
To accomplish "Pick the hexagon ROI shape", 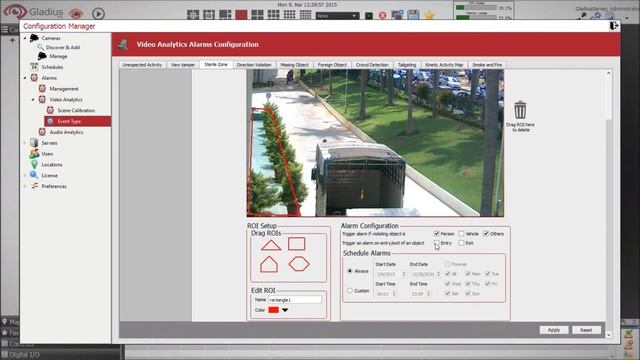I will coord(299,264).
